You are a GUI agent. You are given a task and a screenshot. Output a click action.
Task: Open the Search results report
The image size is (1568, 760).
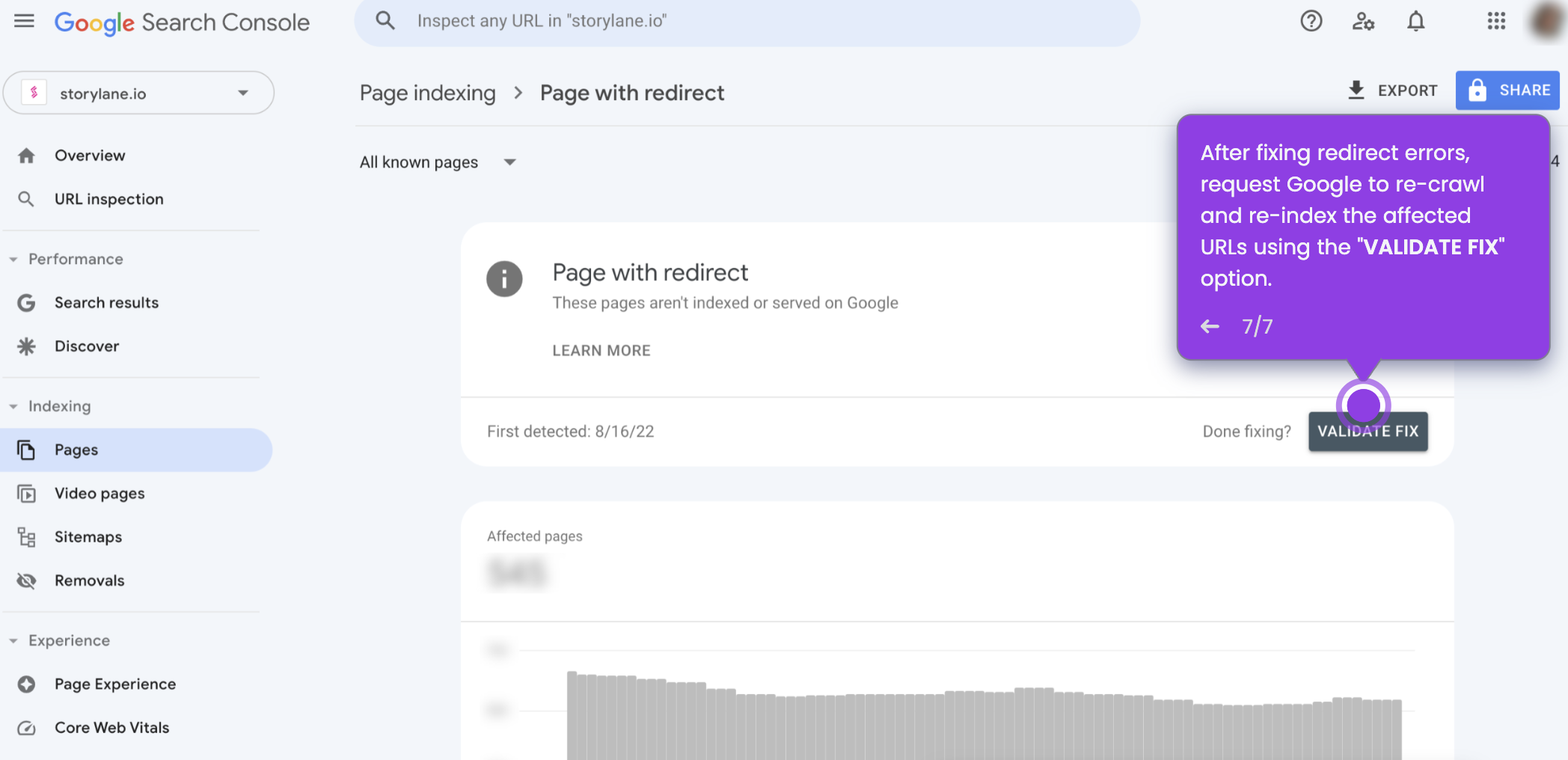(105, 302)
